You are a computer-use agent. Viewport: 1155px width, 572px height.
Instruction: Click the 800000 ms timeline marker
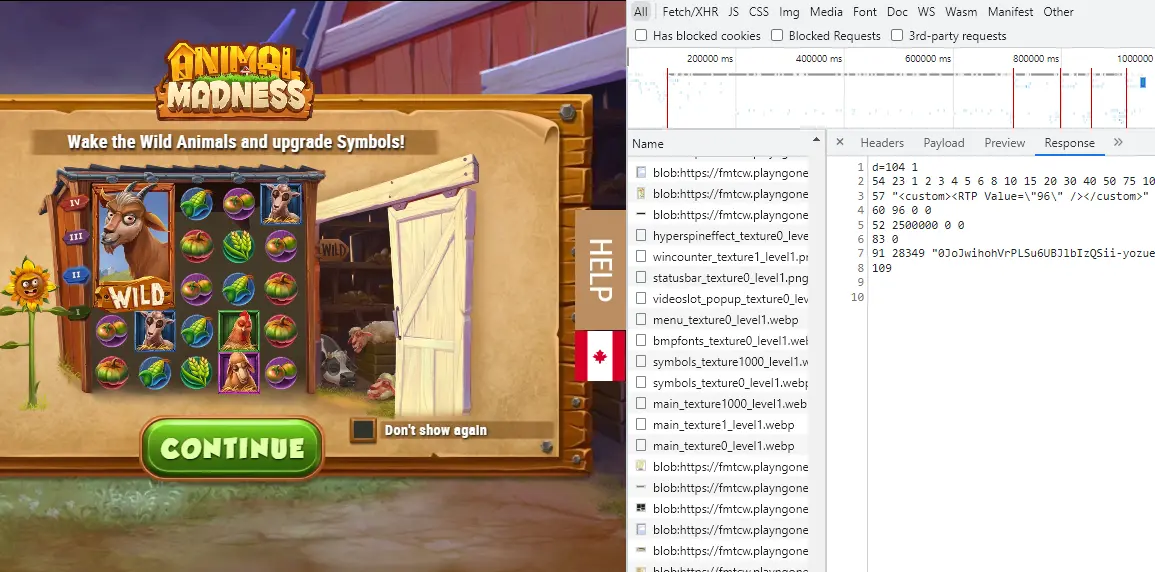pos(1036,58)
